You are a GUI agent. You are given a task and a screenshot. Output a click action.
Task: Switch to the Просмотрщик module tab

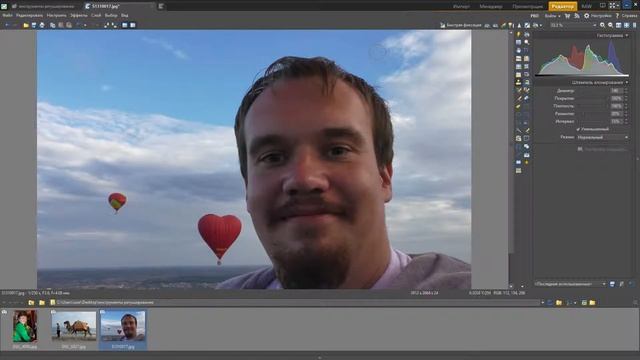point(528,6)
